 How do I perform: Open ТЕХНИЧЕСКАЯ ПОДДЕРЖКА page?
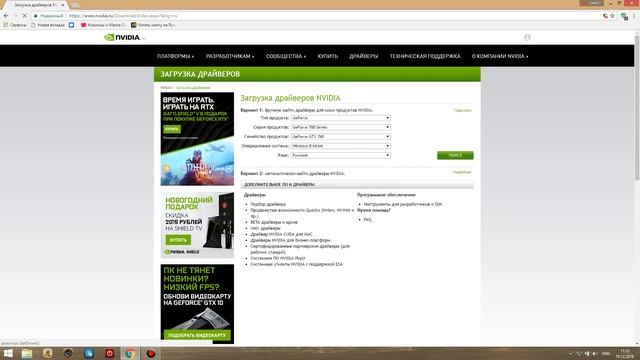(x=424, y=56)
